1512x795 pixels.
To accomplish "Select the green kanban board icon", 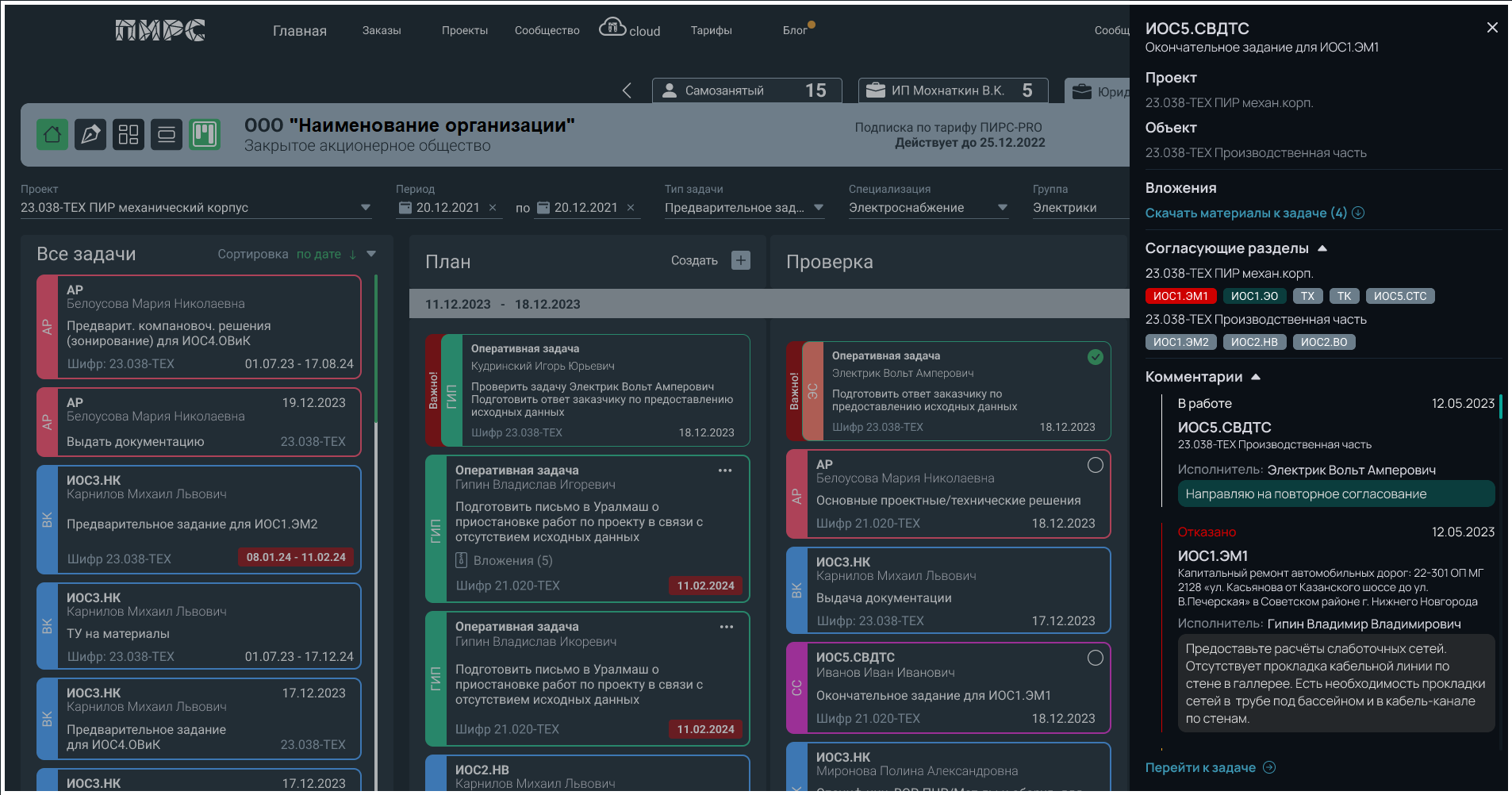I will click(205, 135).
